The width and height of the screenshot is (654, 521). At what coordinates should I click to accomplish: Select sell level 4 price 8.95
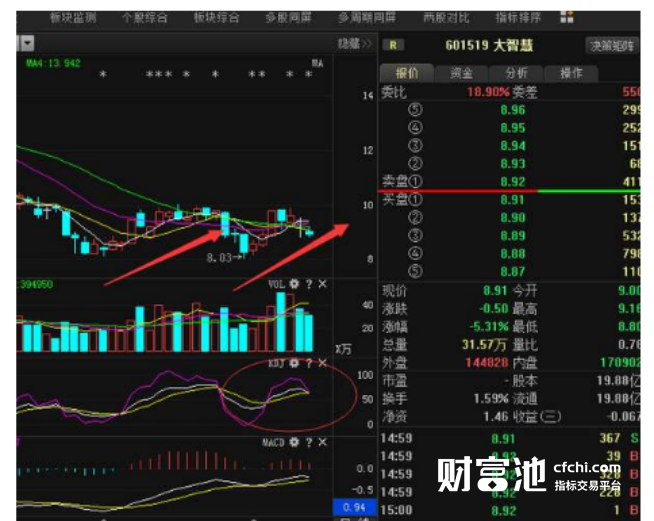(x=513, y=128)
